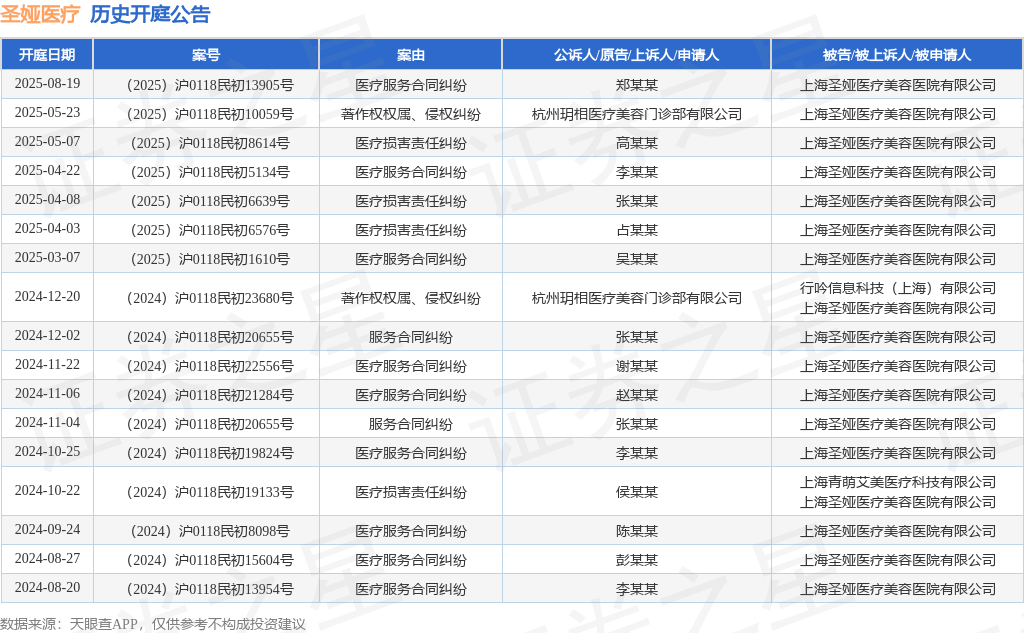Image resolution: width=1024 pixels, height=633 pixels.
Task: Click case number 沪0118民初8098号
Action: click(x=234, y=531)
